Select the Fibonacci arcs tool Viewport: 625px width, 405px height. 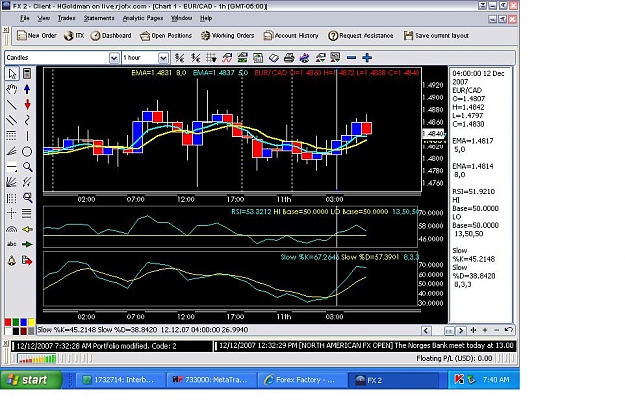point(12,229)
